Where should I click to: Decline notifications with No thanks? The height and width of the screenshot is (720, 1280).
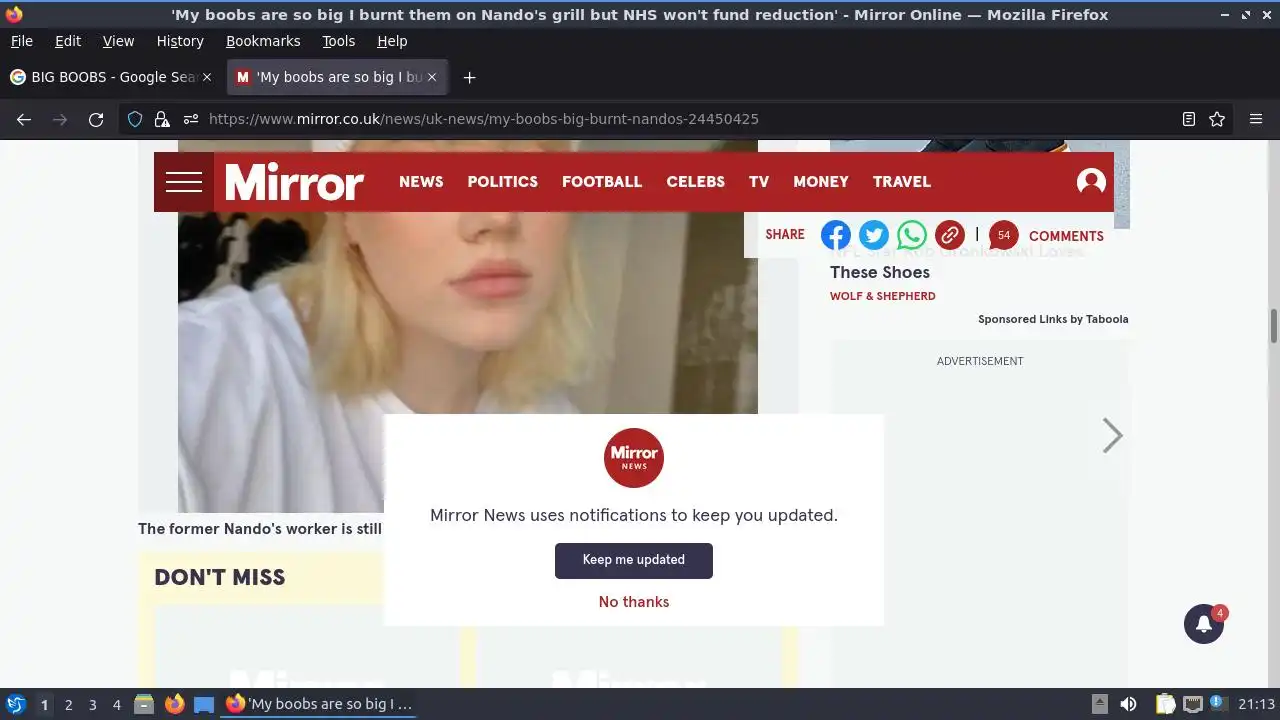tap(634, 602)
